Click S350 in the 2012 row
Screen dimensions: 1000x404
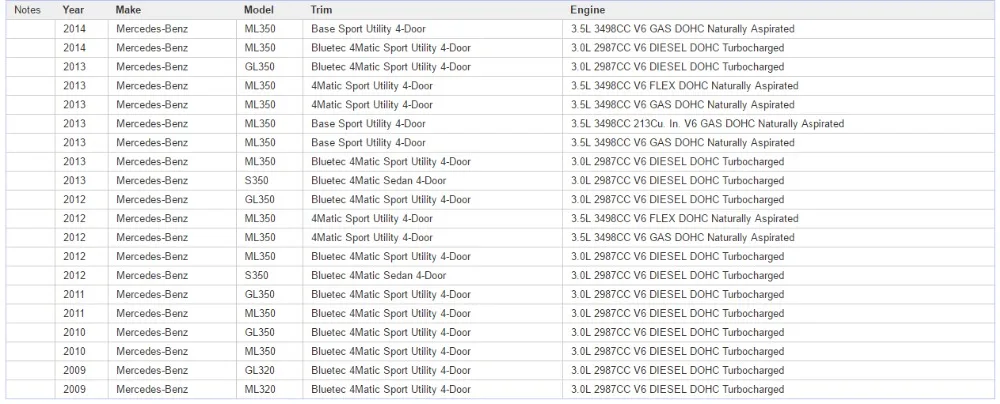point(256,276)
